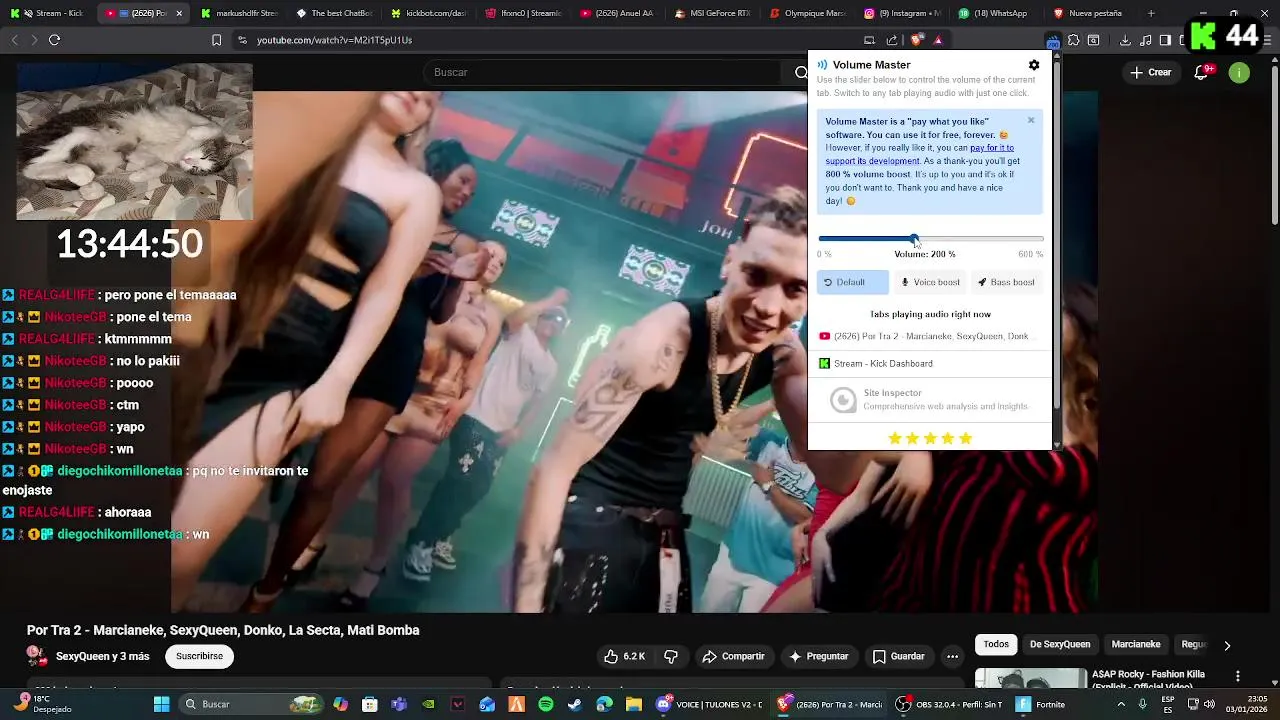This screenshot has height=720, width=1280.
Task: Bookmark this page icon in address bar
Action: tap(216, 40)
